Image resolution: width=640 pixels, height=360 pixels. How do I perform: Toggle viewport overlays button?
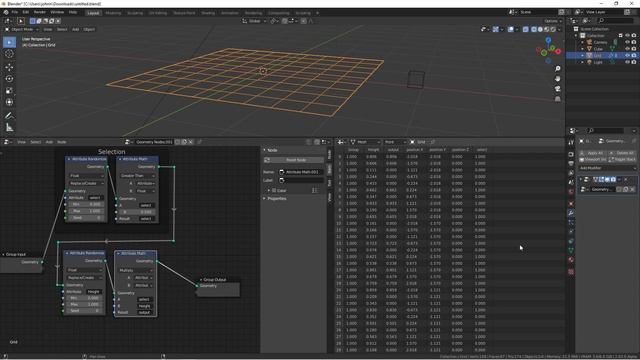511,29
